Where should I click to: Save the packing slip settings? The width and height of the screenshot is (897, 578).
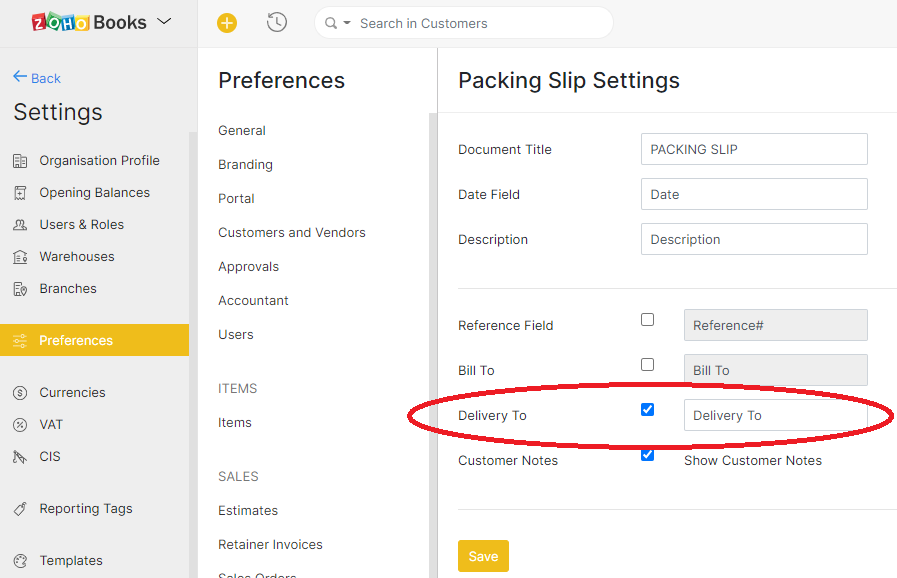click(483, 556)
